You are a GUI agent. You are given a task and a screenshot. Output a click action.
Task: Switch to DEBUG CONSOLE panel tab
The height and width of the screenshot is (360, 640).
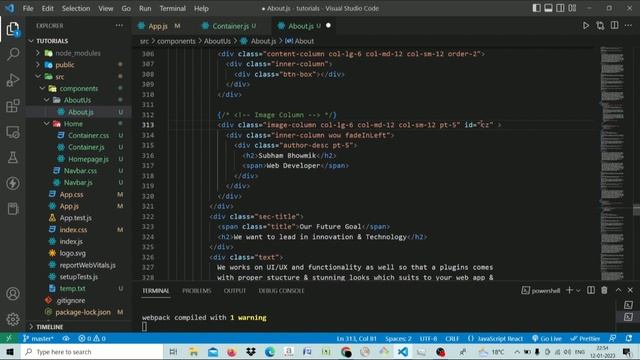(x=281, y=291)
